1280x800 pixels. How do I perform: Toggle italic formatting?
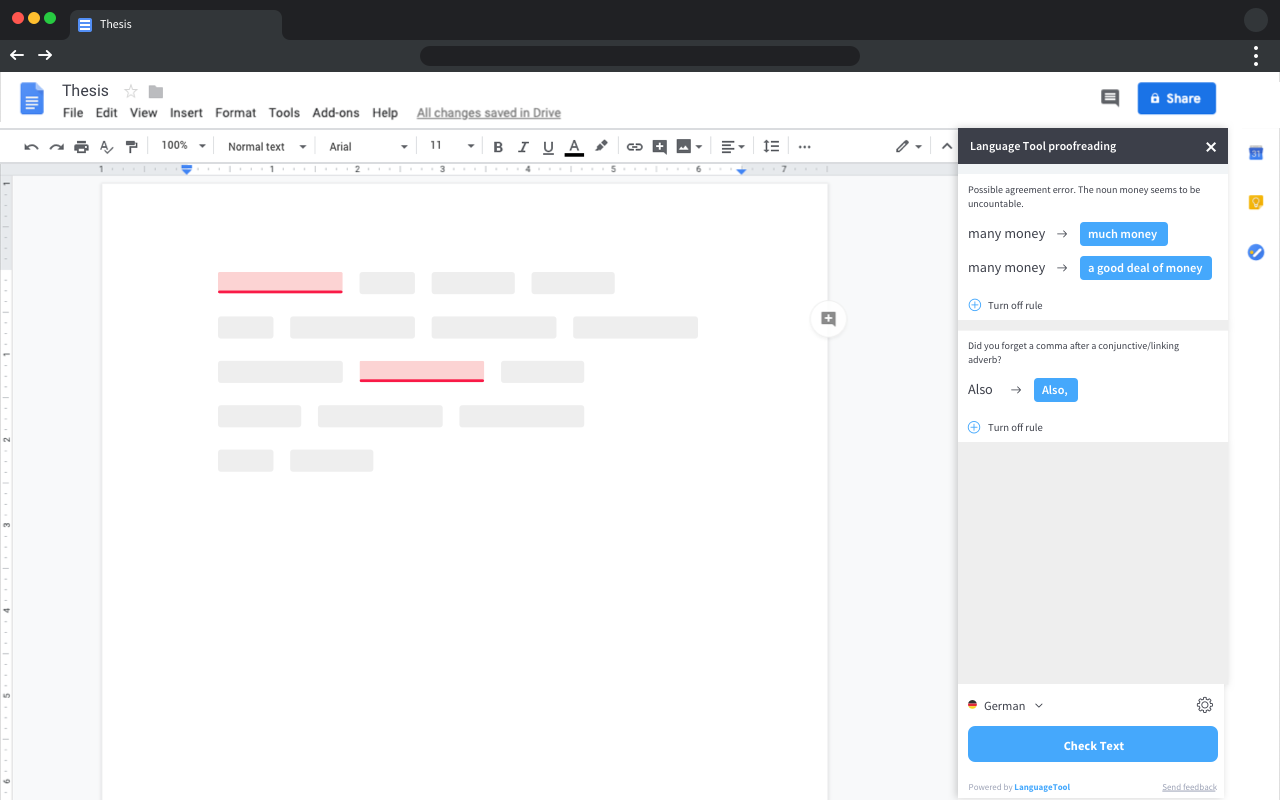tap(523, 147)
